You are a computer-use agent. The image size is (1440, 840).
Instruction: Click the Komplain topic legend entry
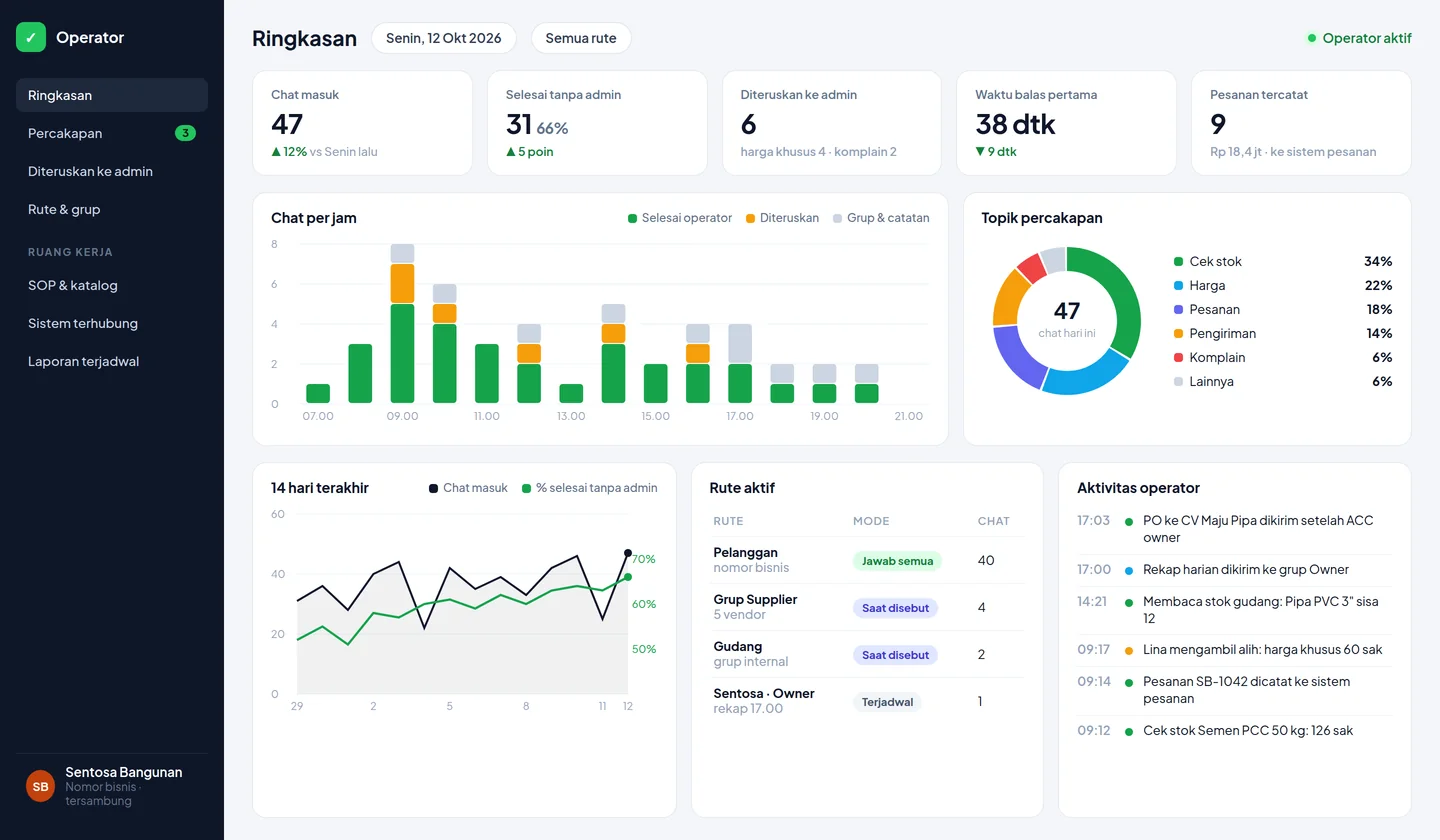coord(1283,358)
